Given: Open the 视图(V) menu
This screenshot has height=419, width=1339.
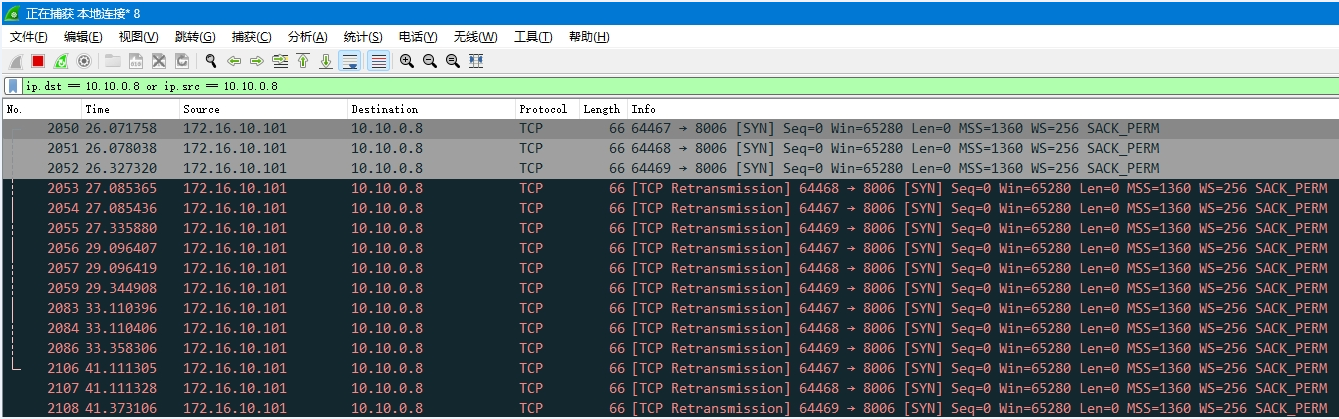Looking at the screenshot, I should [x=139, y=37].
